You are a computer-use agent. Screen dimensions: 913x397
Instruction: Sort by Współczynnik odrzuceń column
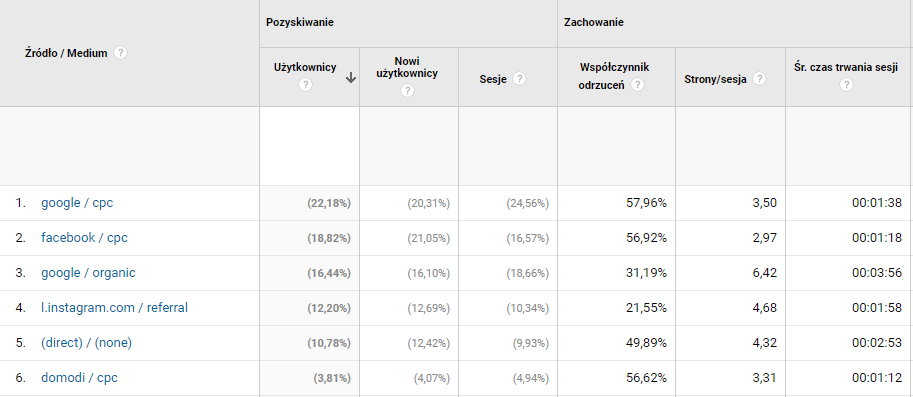click(x=614, y=76)
